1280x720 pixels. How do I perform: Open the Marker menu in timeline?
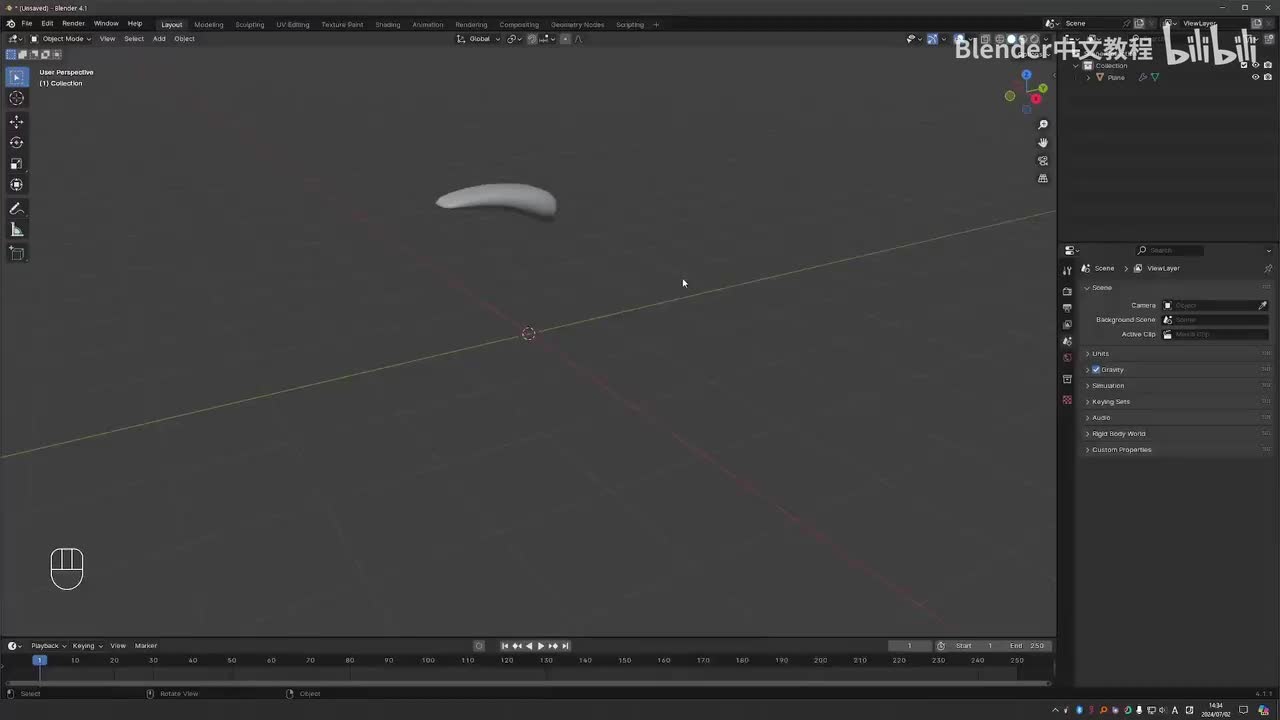pyautogui.click(x=146, y=646)
